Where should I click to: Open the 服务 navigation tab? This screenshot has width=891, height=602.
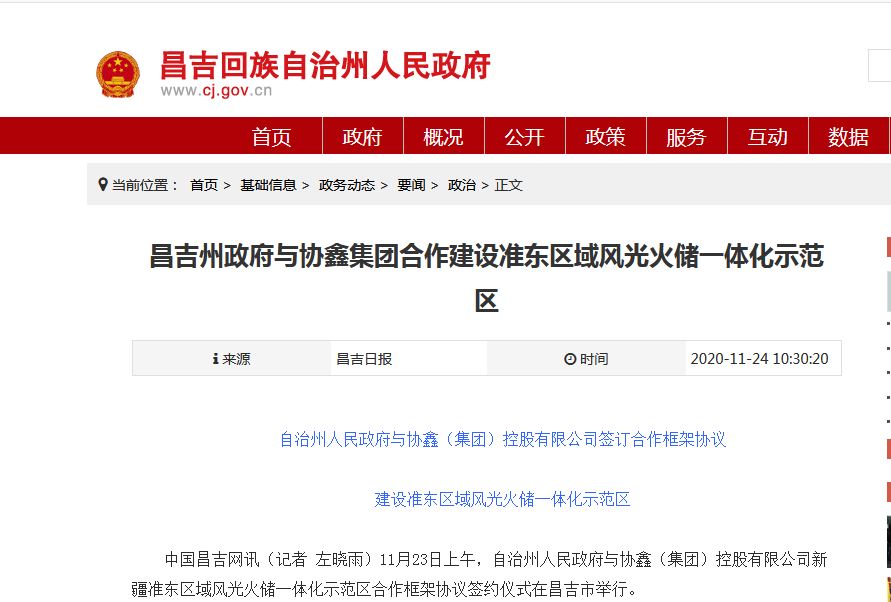(686, 136)
